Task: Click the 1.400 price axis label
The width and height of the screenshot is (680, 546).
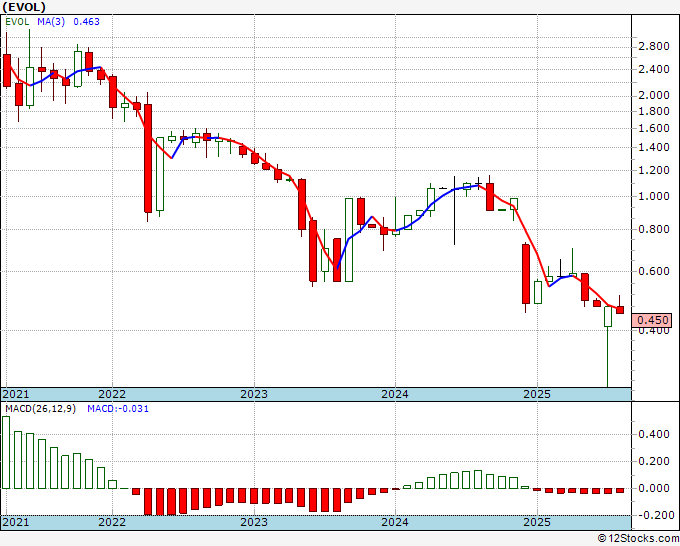Action: tap(654, 147)
